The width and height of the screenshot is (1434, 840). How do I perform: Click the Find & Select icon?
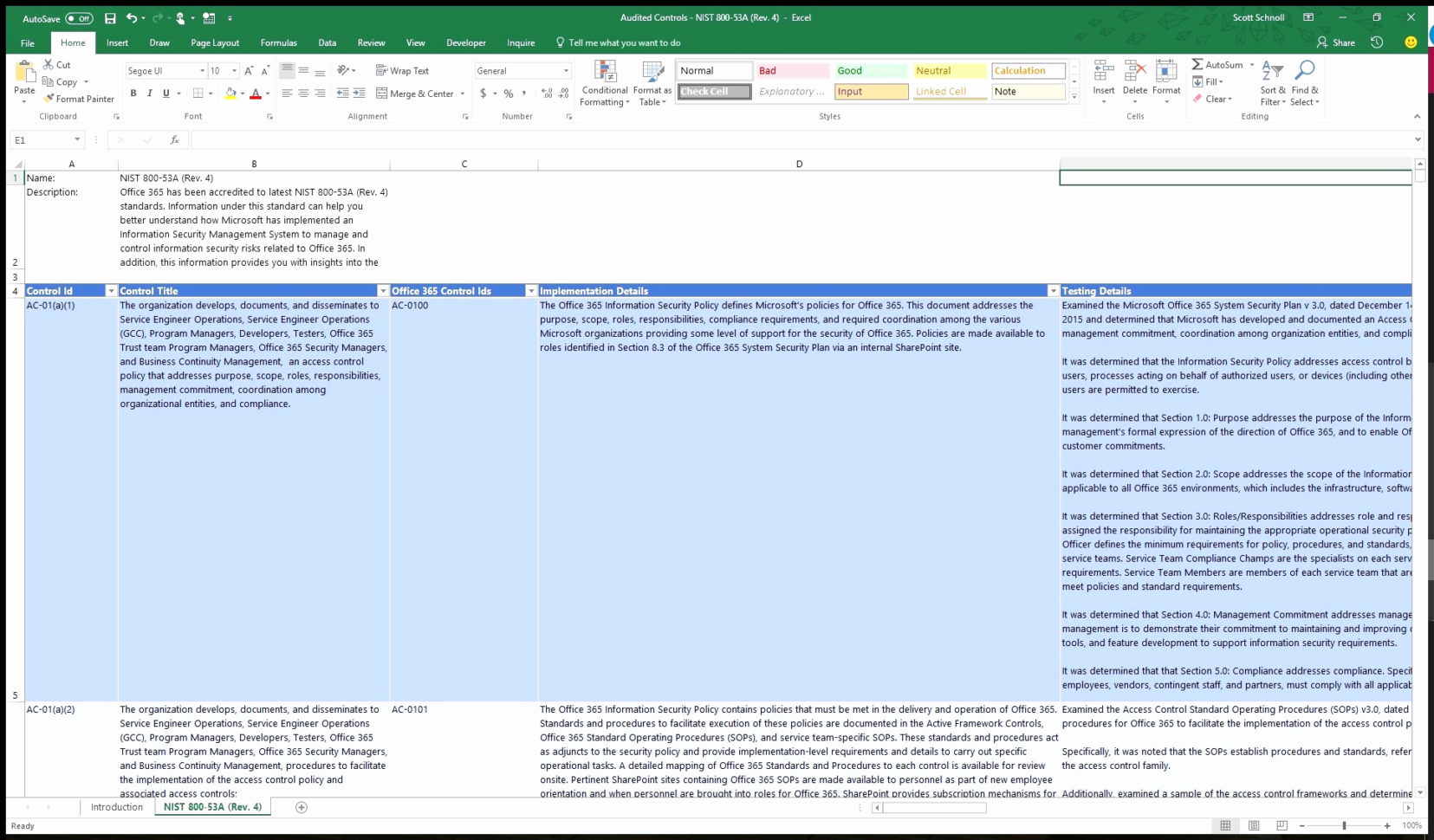(1305, 82)
